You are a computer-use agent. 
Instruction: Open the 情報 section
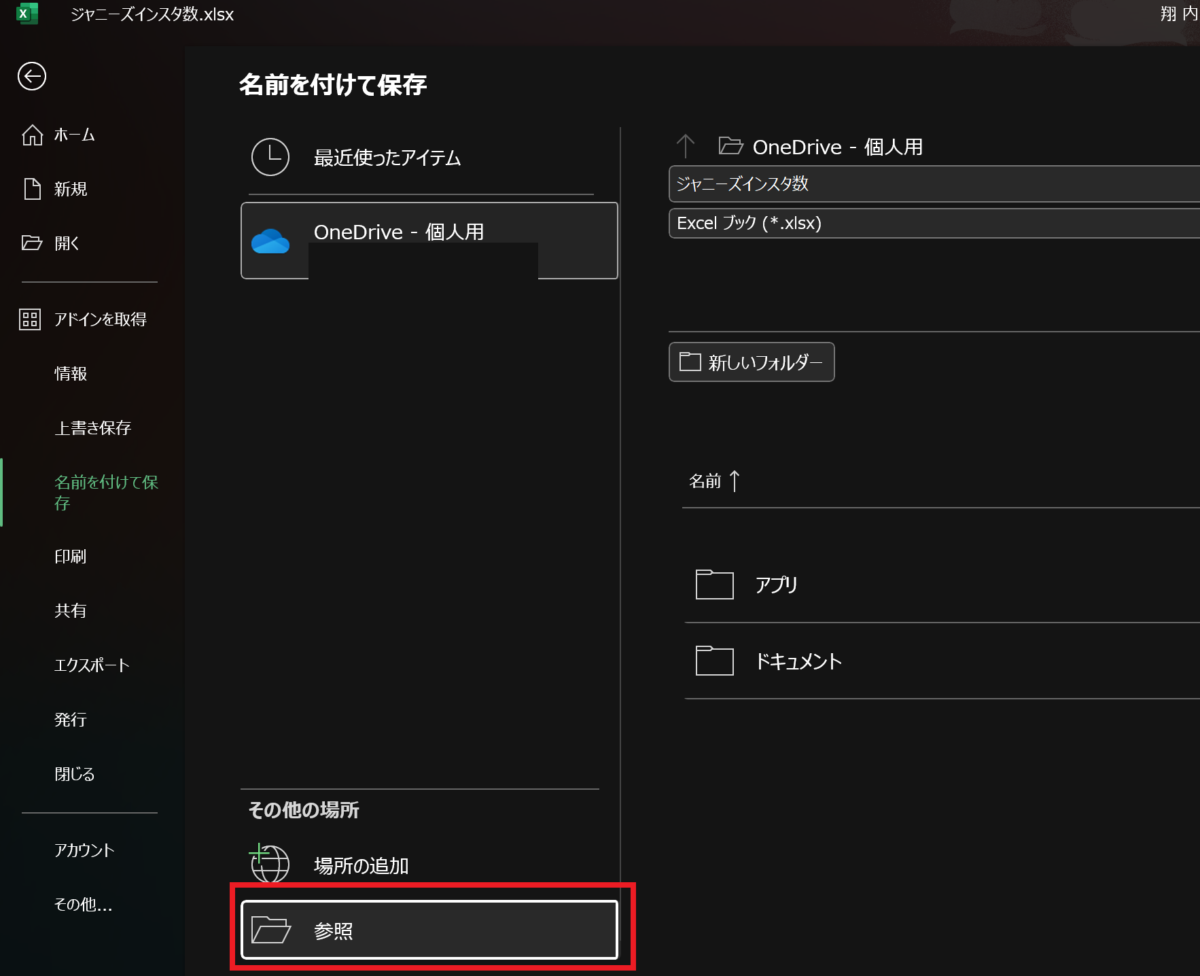click(70, 373)
